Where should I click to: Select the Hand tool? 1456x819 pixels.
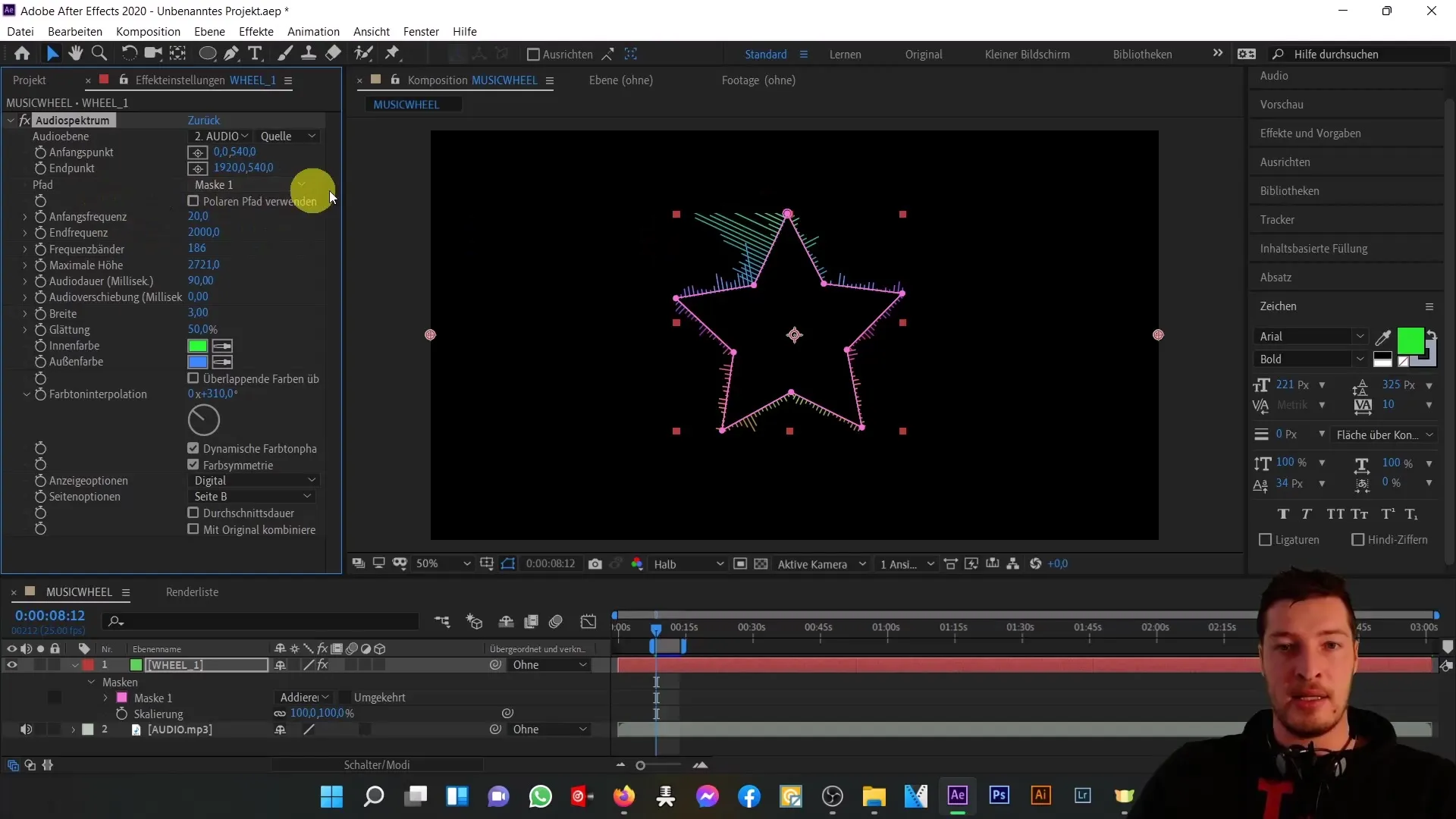coord(75,54)
